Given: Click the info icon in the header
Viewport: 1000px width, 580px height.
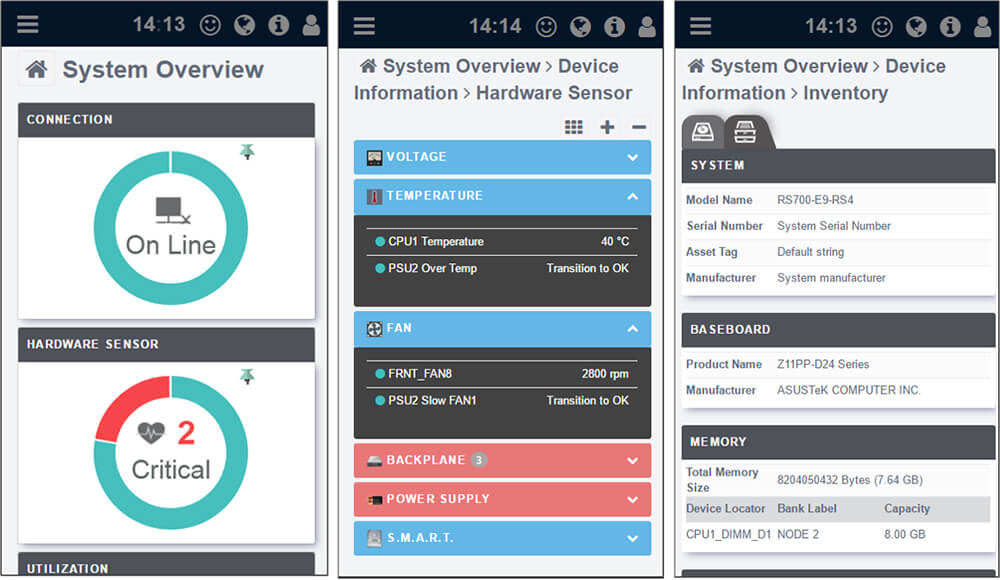Looking at the screenshot, I should pyautogui.click(x=278, y=24).
